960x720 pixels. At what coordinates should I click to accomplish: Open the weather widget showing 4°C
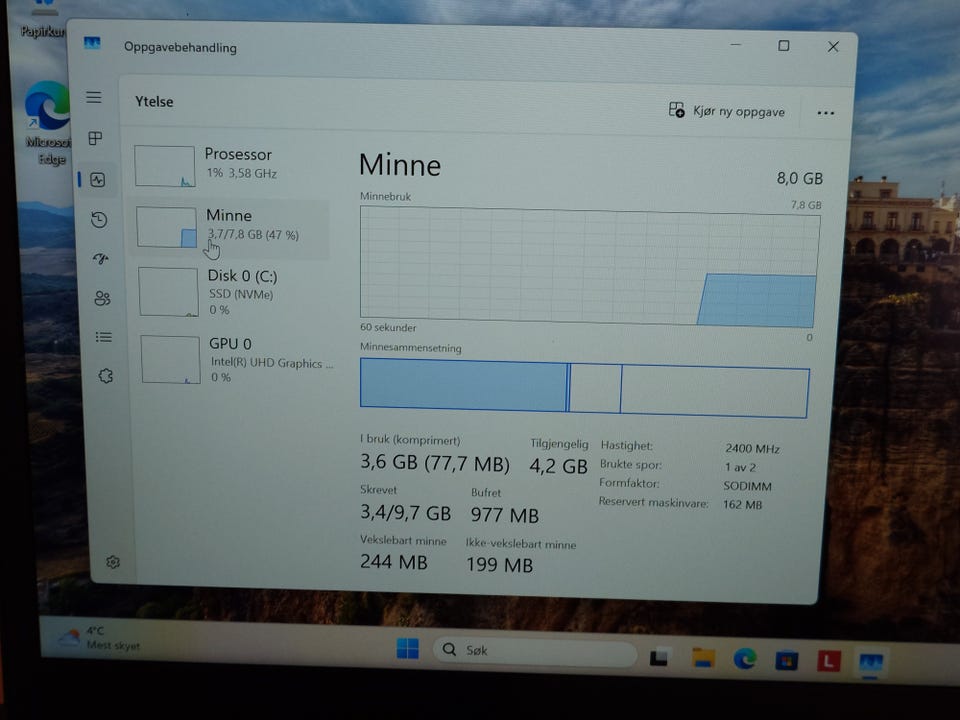pyautogui.click(x=98, y=638)
